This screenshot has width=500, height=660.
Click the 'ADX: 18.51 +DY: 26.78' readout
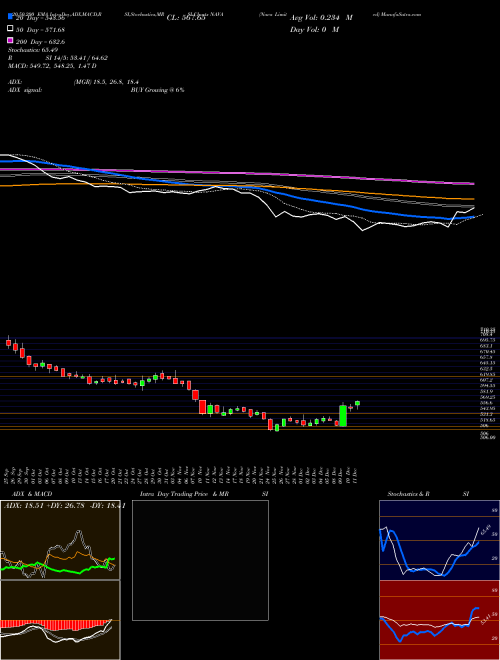tap(45, 506)
